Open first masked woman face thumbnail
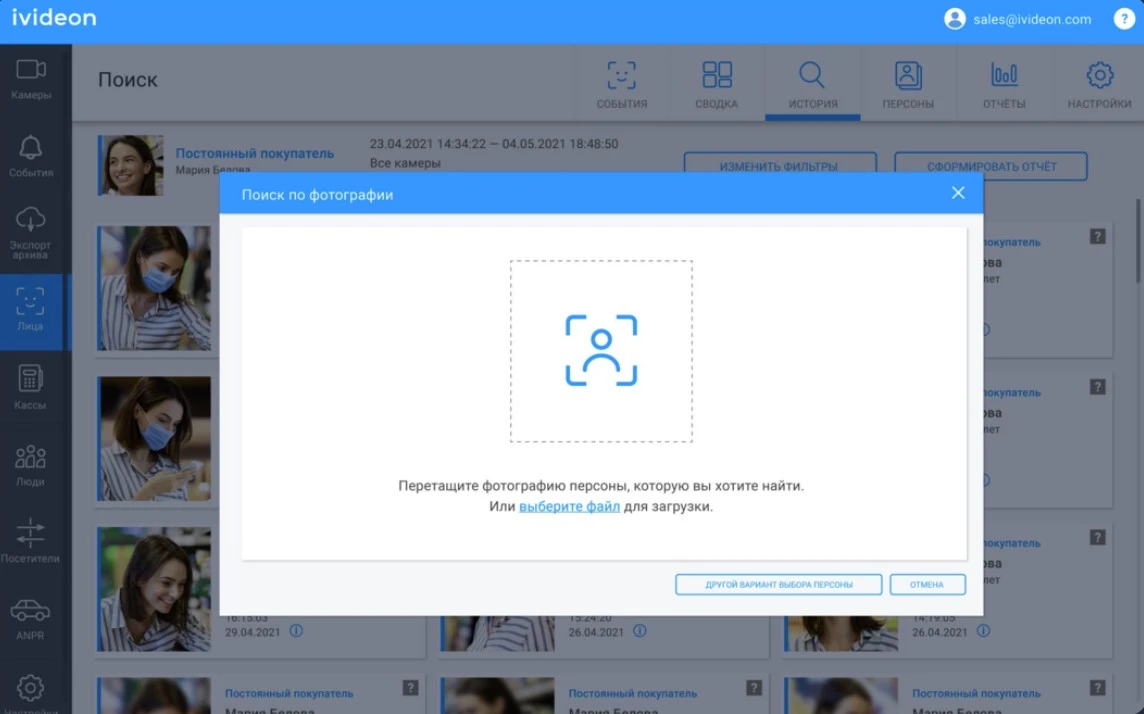This screenshot has height=714, width=1144. 155,288
